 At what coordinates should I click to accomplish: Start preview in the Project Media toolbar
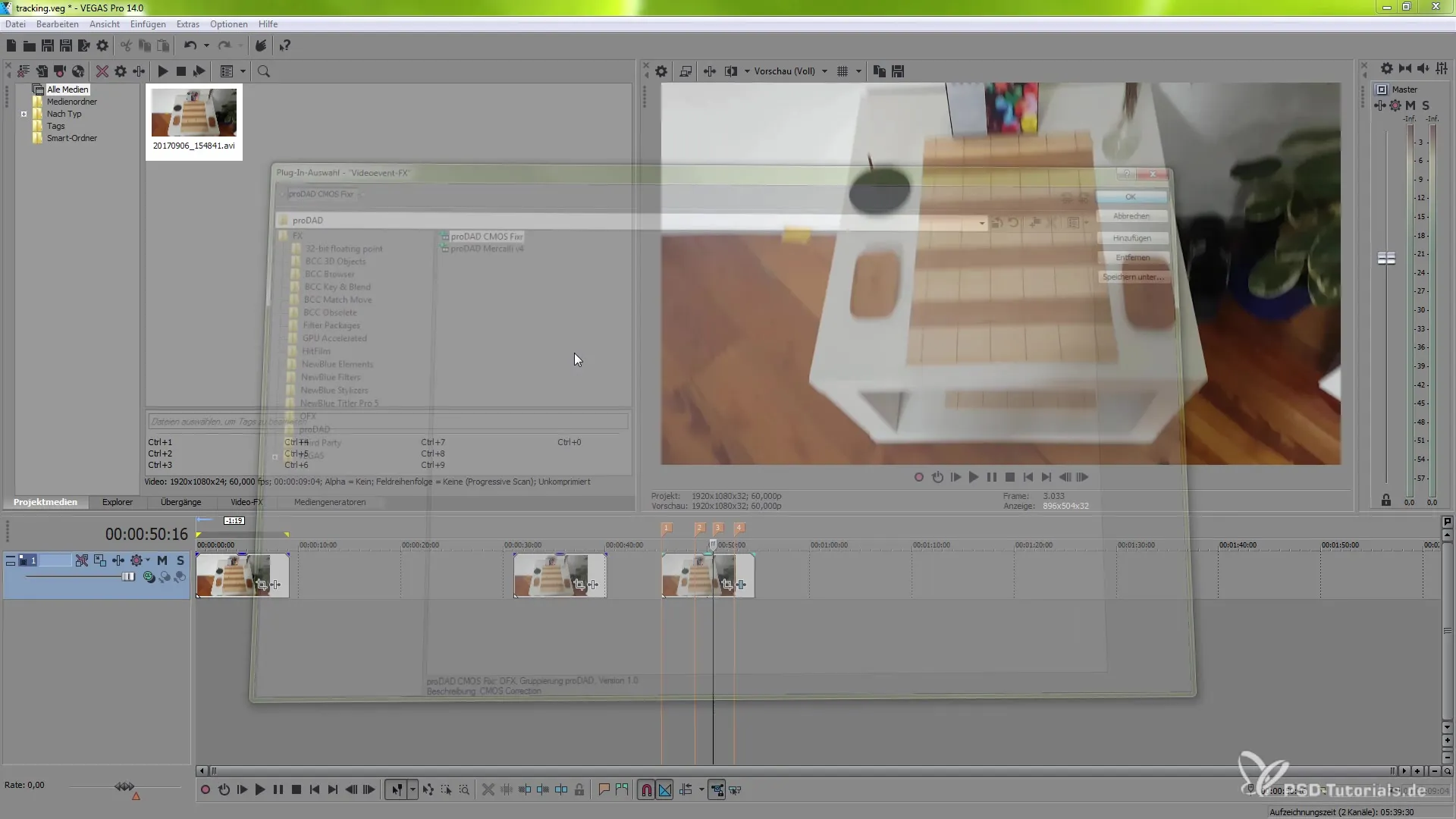pyautogui.click(x=162, y=71)
